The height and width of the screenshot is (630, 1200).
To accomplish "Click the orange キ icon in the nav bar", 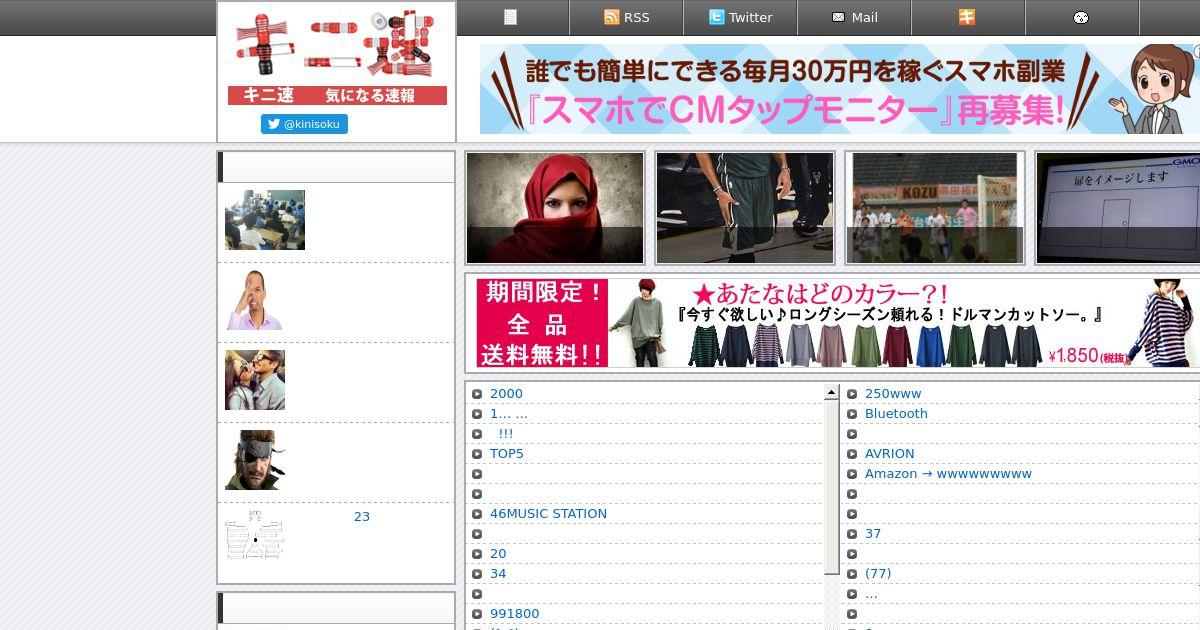I will pos(967,17).
